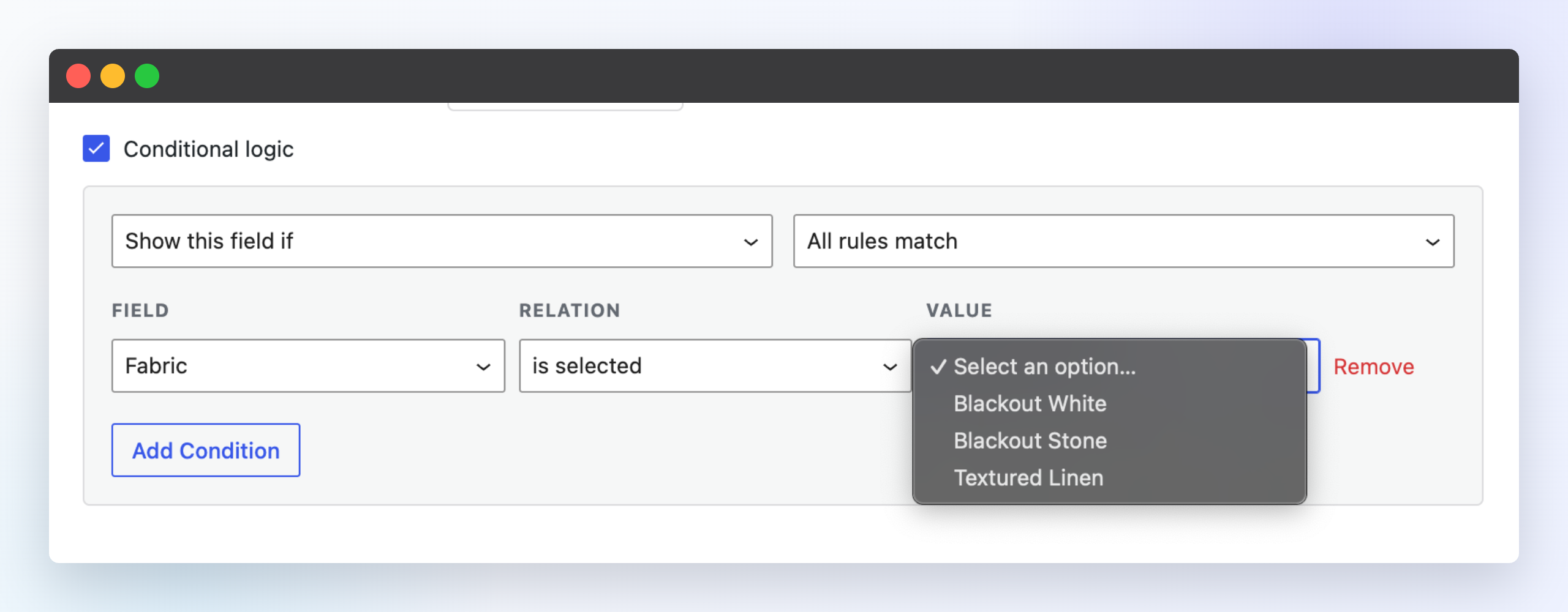Select Blackout White from value list
This screenshot has height=612, width=1568.
[x=1109, y=404]
